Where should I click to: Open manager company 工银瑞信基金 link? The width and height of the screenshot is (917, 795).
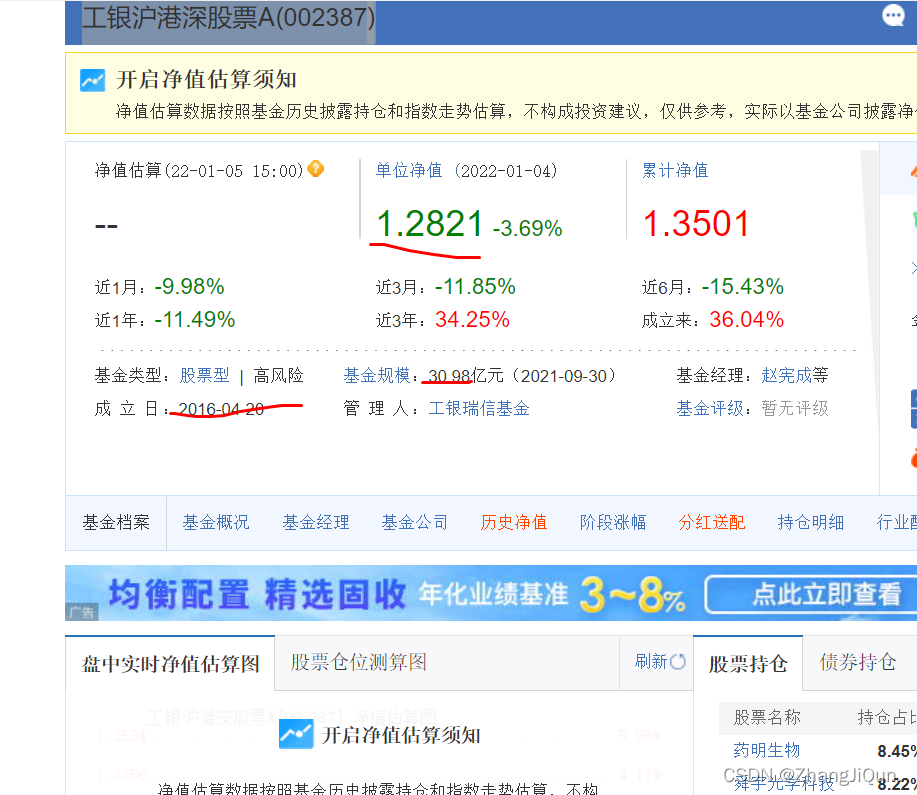coord(479,408)
